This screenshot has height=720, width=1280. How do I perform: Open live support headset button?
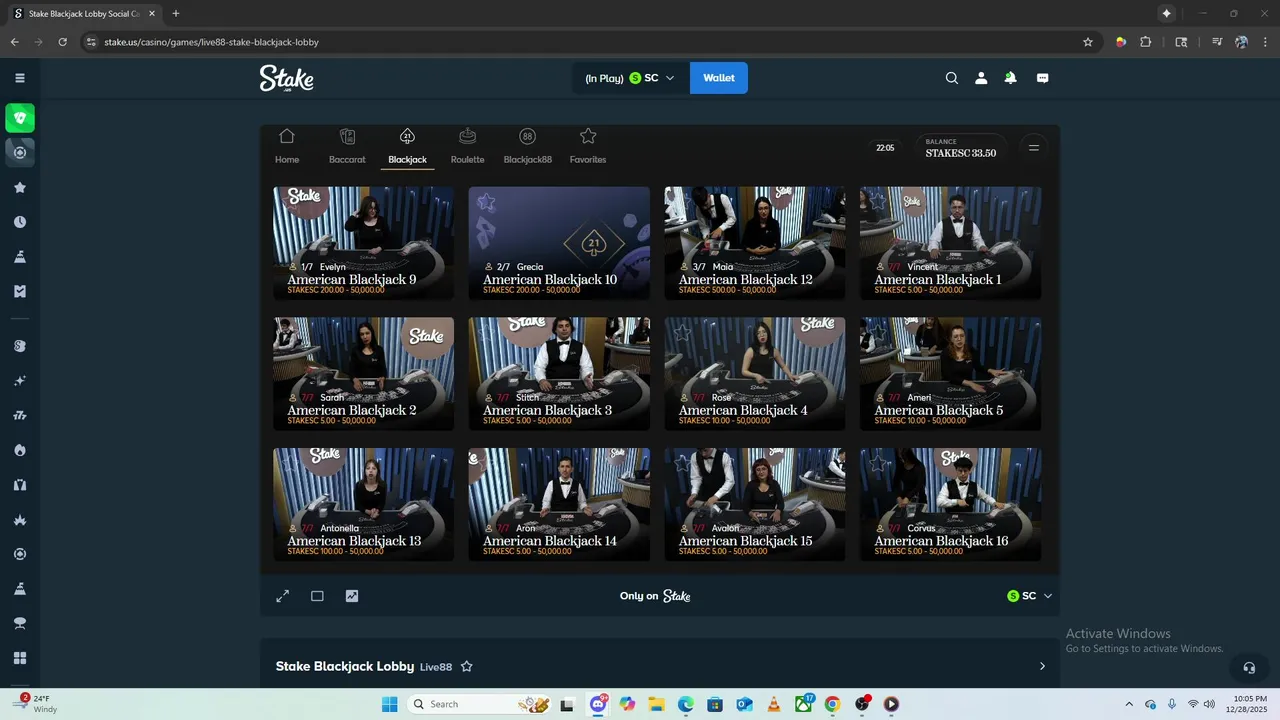[x=1249, y=667]
